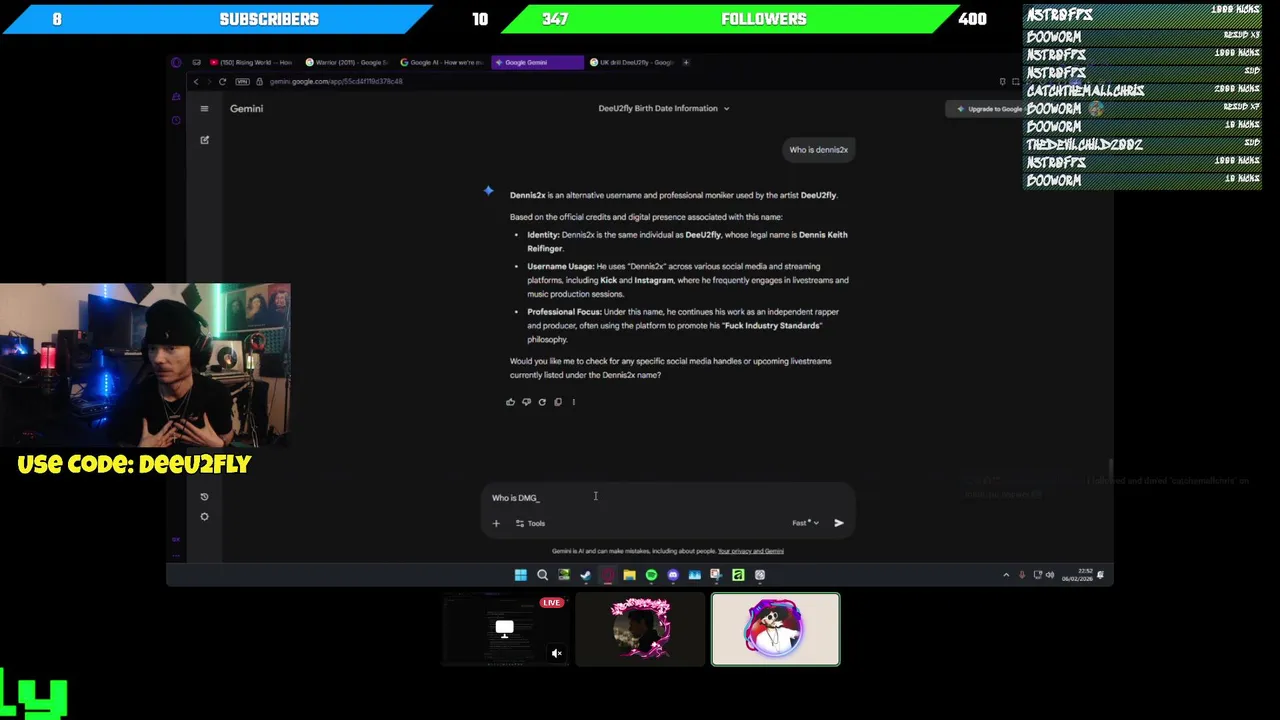Regenerate the Gemini response
Viewport: 1280px width, 720px height.
(542, 402)
